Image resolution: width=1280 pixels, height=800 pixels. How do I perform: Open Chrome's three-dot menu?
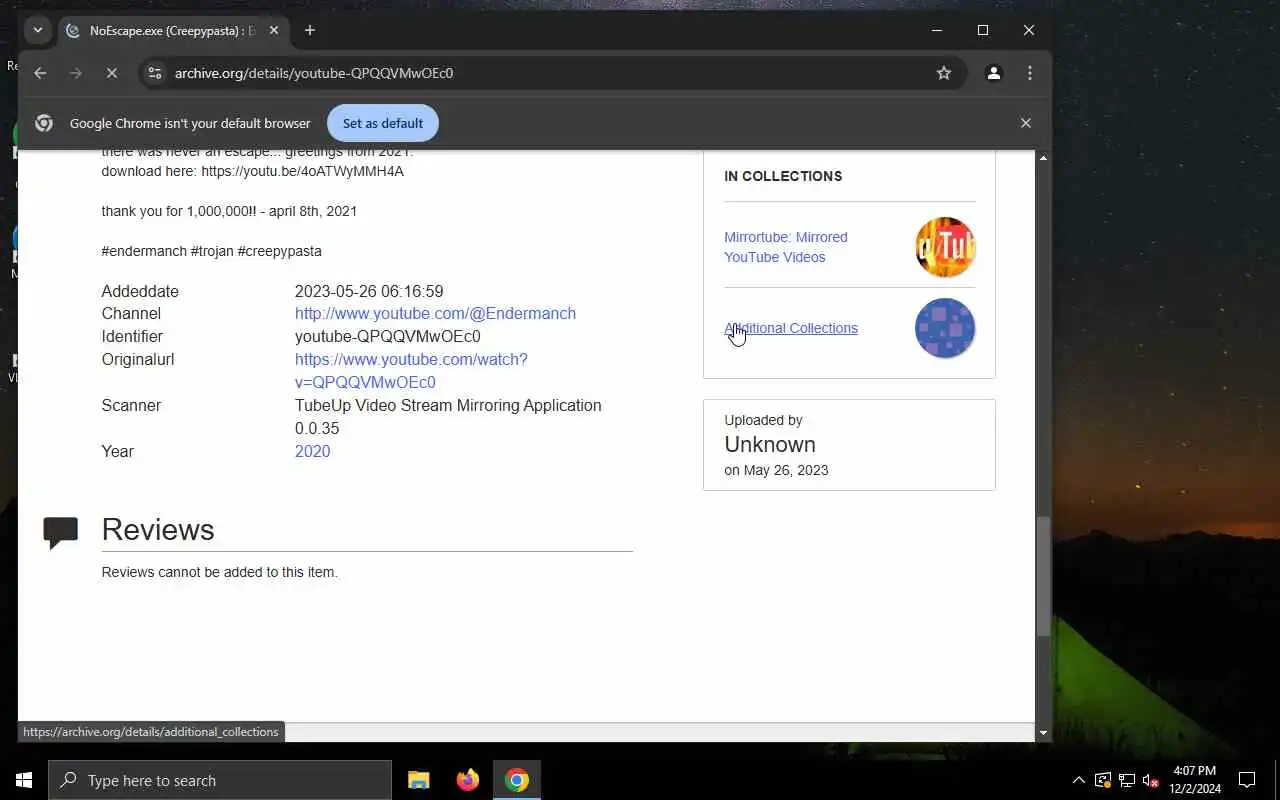pyautogui.click(x=1030, y=73)
